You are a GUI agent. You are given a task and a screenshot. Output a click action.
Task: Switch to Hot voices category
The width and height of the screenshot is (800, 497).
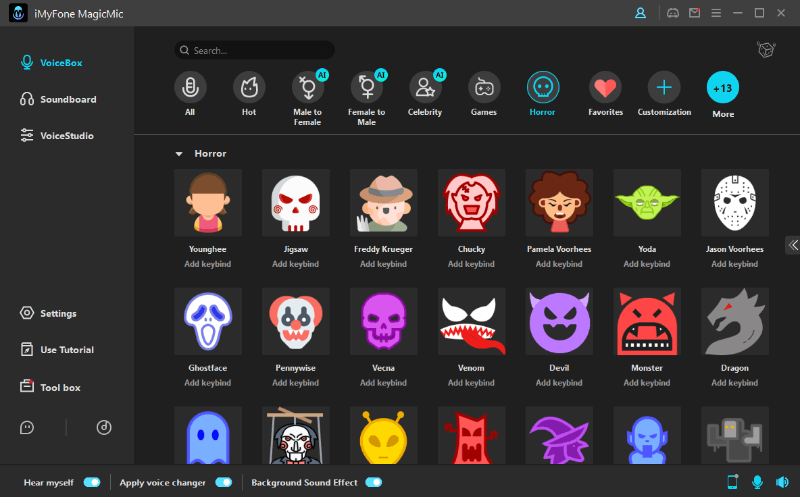tap(249, 88)
